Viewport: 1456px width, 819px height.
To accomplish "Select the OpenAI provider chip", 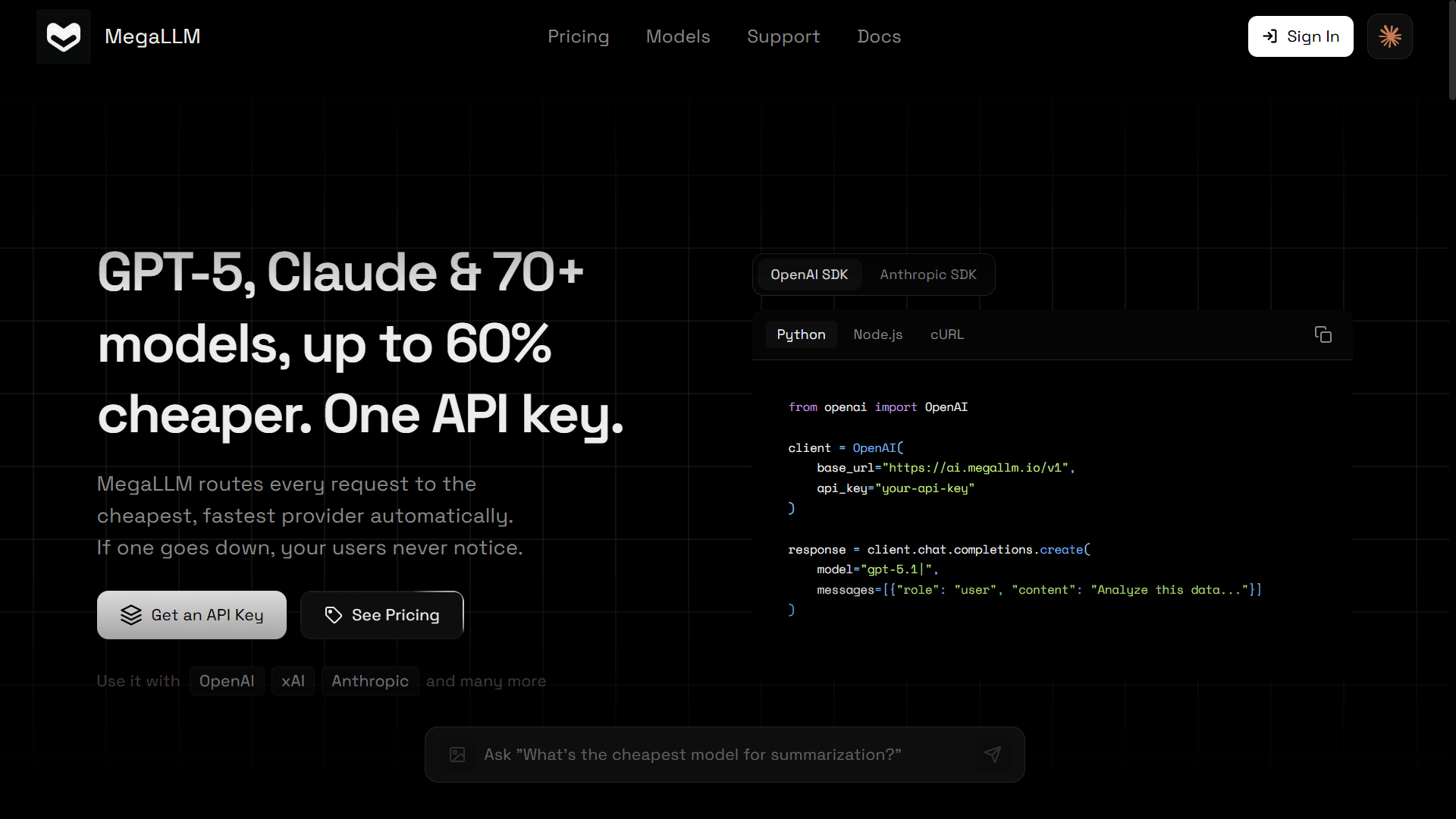I will tap(227, 681).
